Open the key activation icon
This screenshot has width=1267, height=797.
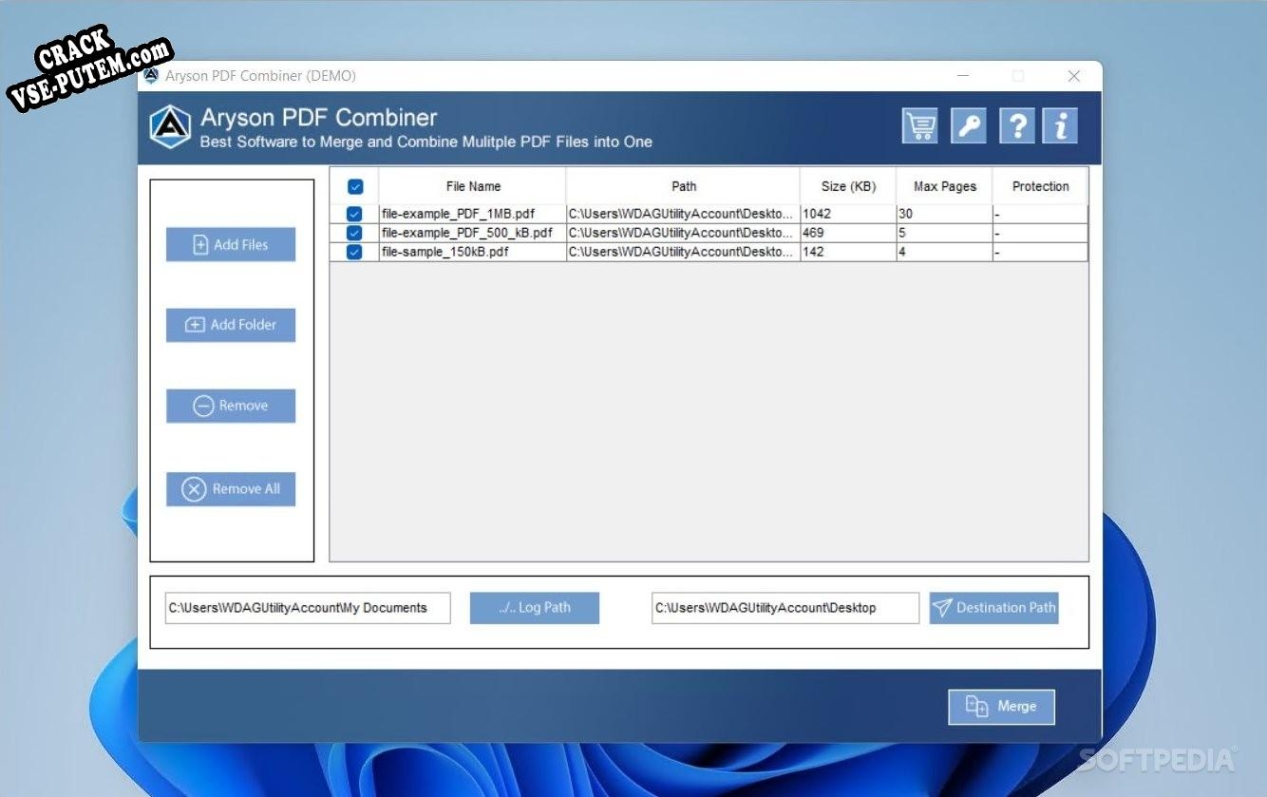[x=968, y=126]
